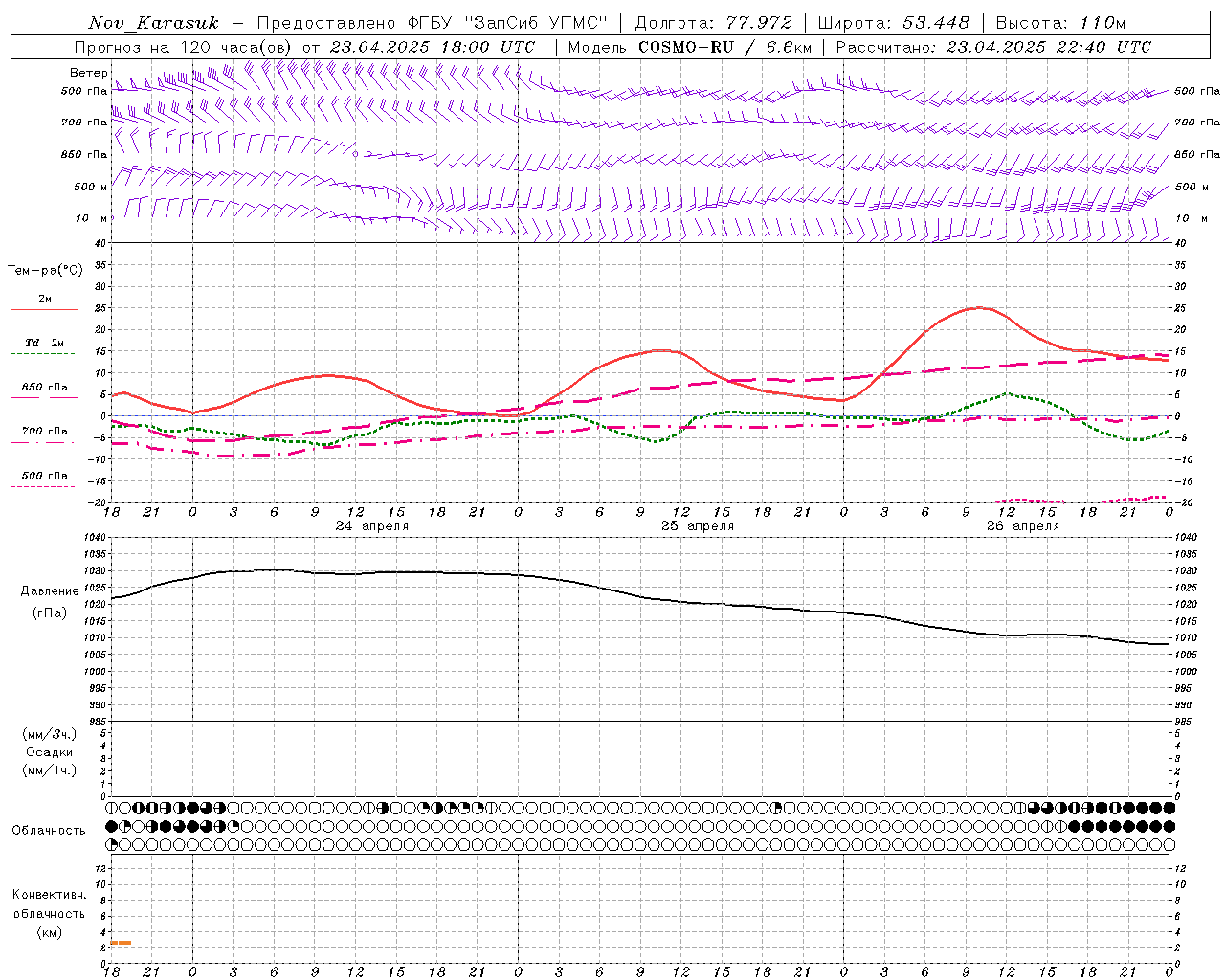1225x980 pixels.
Task: Click the Td 2м dew point legend entry
Action: point(45,343)
